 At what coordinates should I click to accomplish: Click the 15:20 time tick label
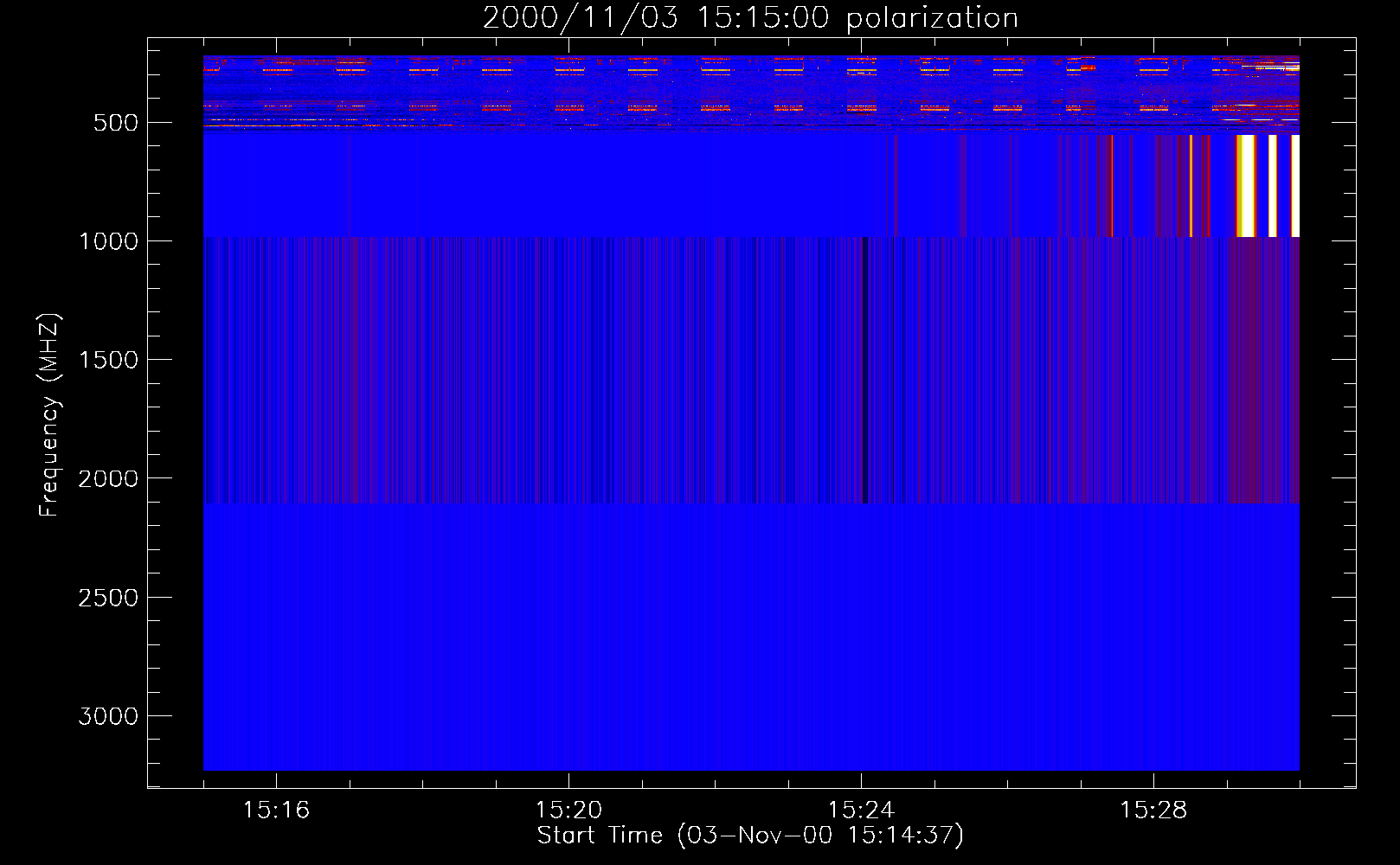[x=568, y=811]
